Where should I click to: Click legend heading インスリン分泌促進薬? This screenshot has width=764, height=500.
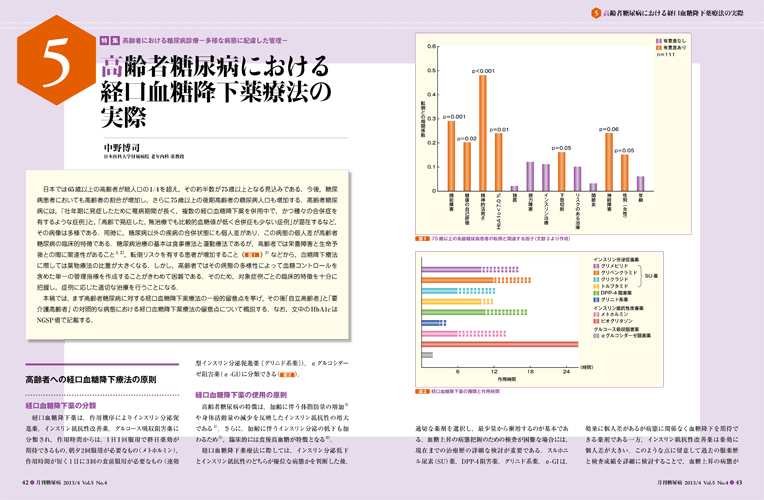616,260
